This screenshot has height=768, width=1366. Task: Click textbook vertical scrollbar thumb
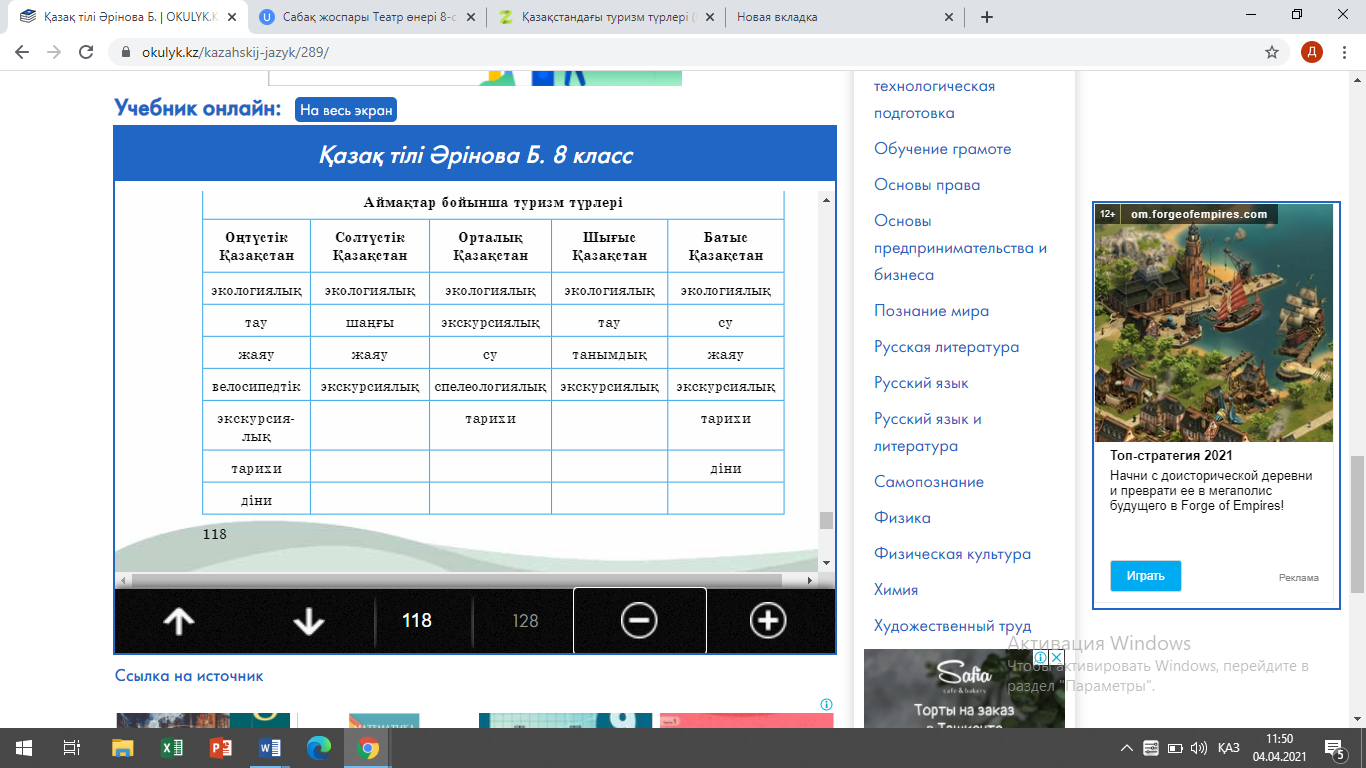826,519
